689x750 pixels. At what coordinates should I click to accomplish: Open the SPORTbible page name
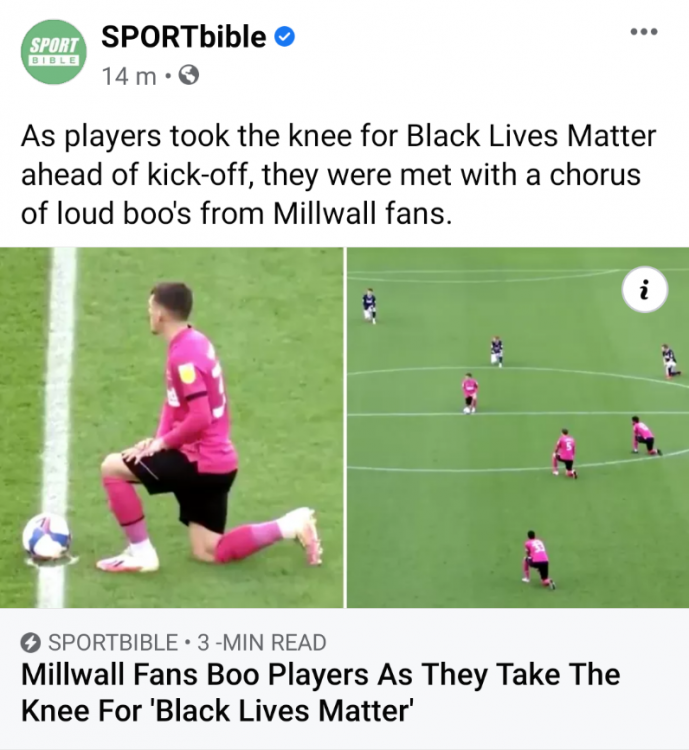[x=184, y=37]
